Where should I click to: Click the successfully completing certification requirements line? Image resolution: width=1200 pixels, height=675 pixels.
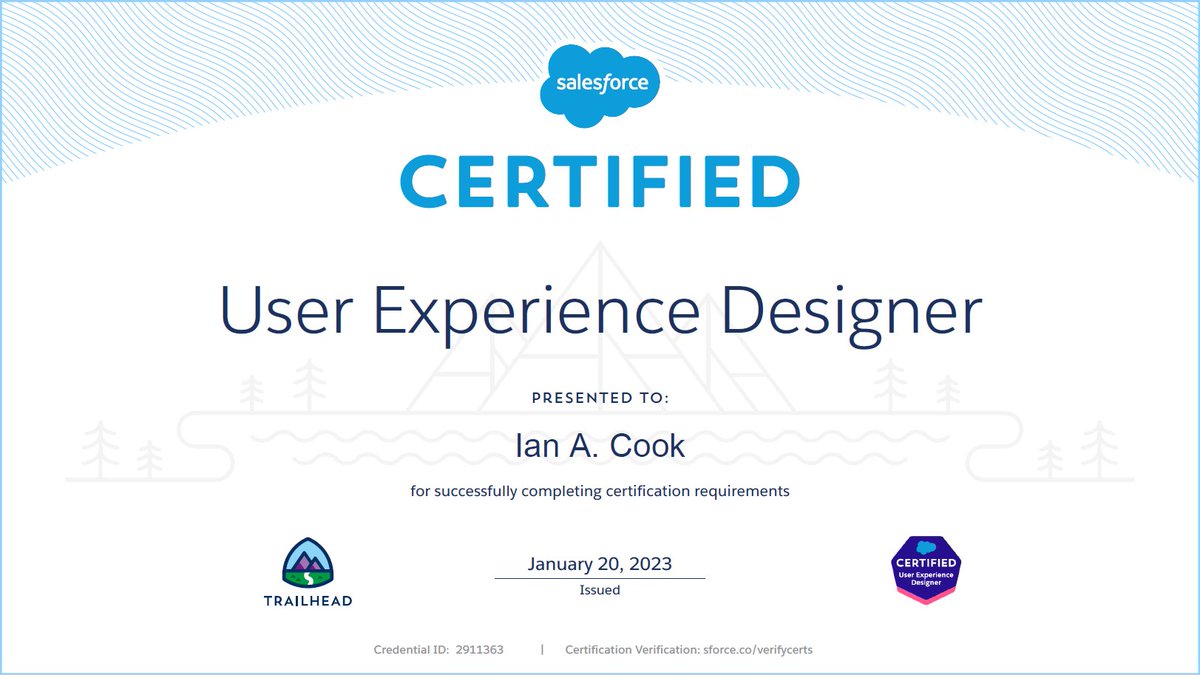pos(600,491)
